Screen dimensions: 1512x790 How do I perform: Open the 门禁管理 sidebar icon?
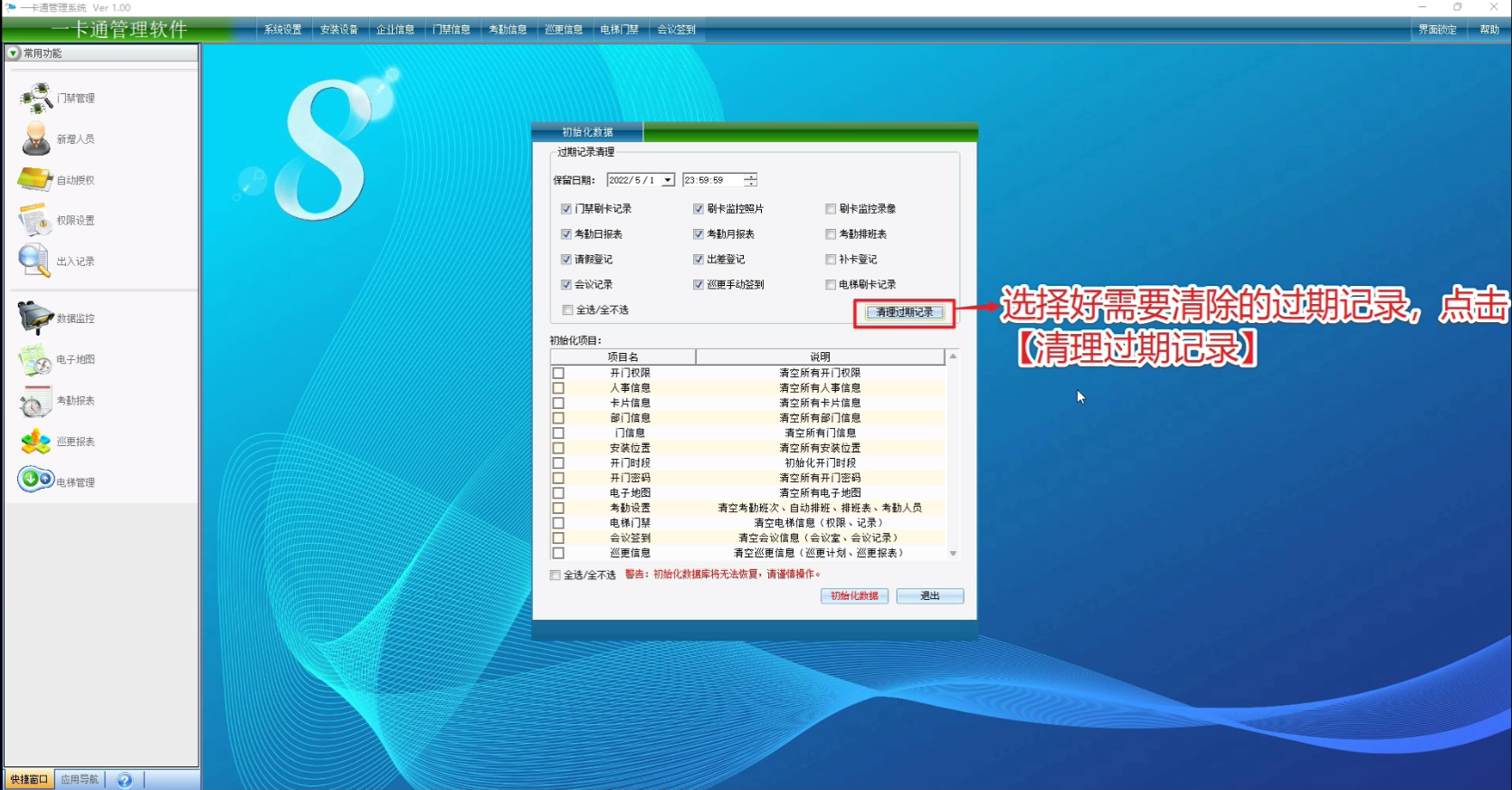pos(36,97)
